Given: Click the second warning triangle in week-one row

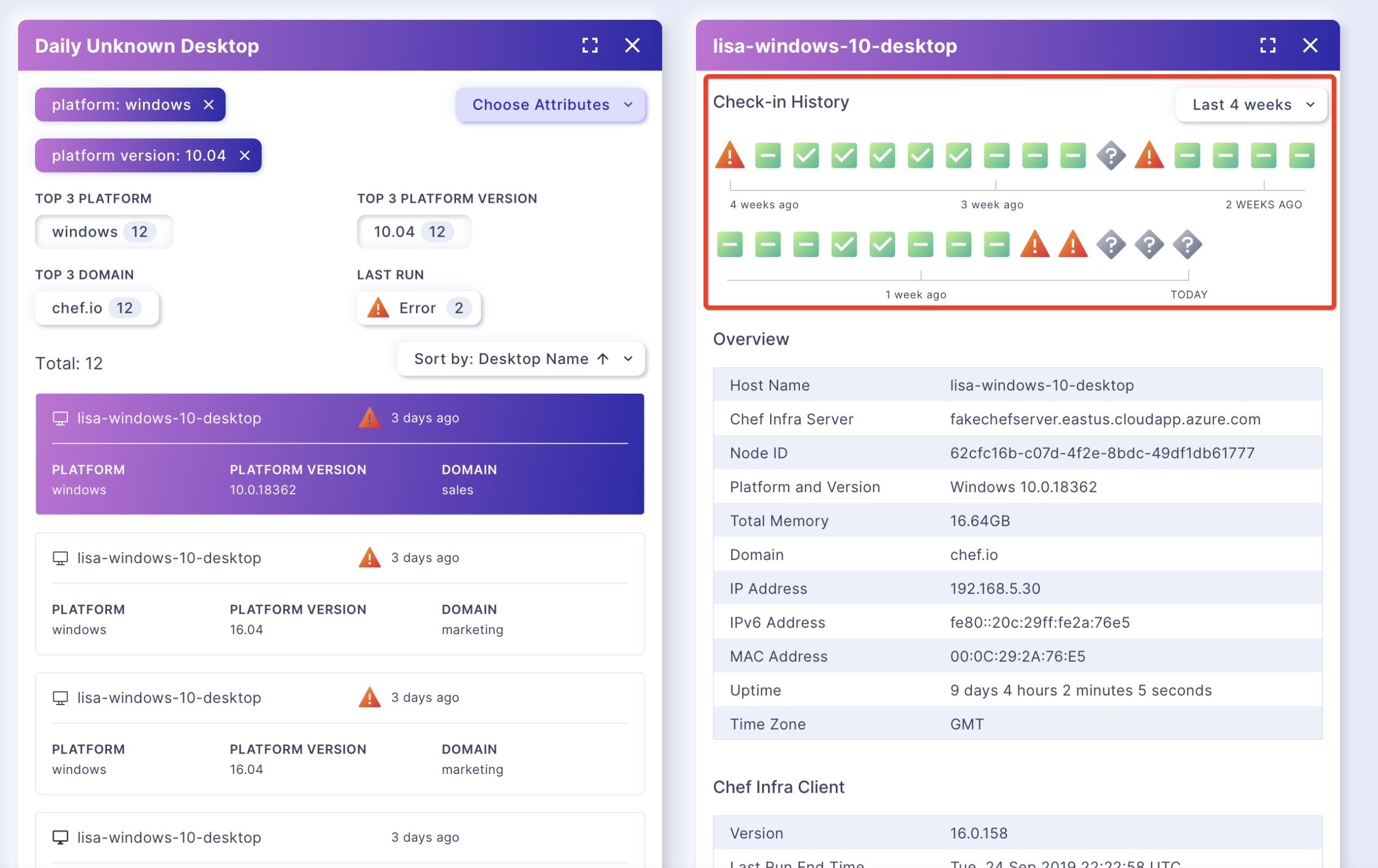Looking at the screenshot, I should 1072,244.
